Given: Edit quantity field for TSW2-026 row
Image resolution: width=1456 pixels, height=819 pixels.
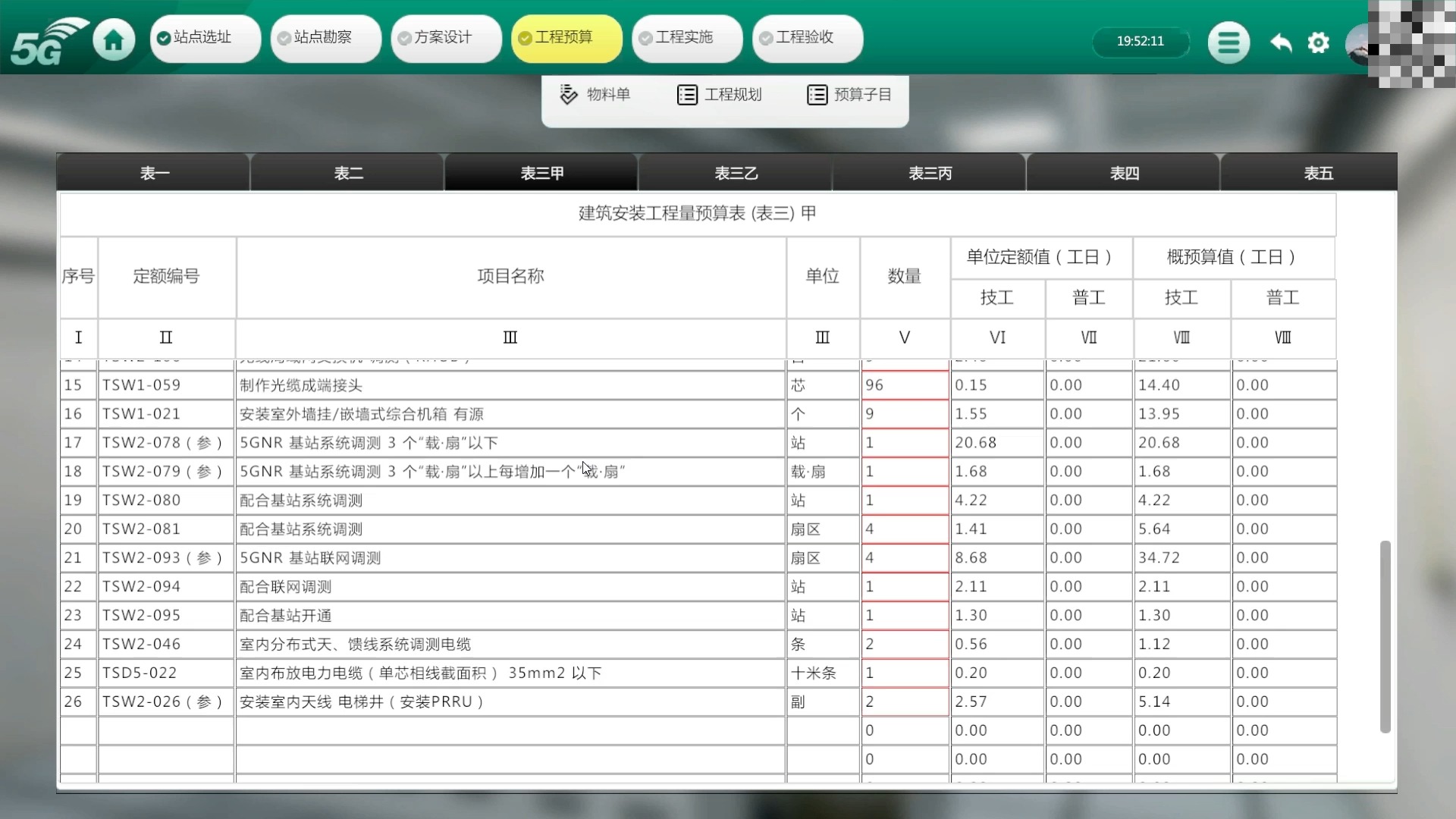Looking at the screenshot, I should coord(905,702).
